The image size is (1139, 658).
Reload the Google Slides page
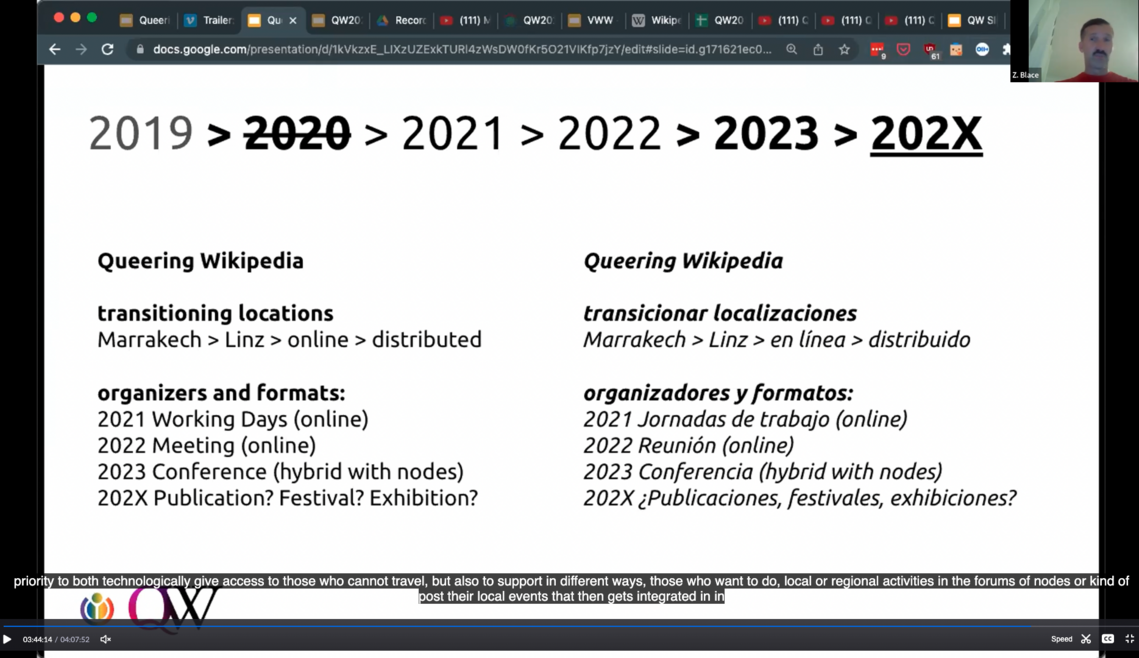tap(108, 49)
